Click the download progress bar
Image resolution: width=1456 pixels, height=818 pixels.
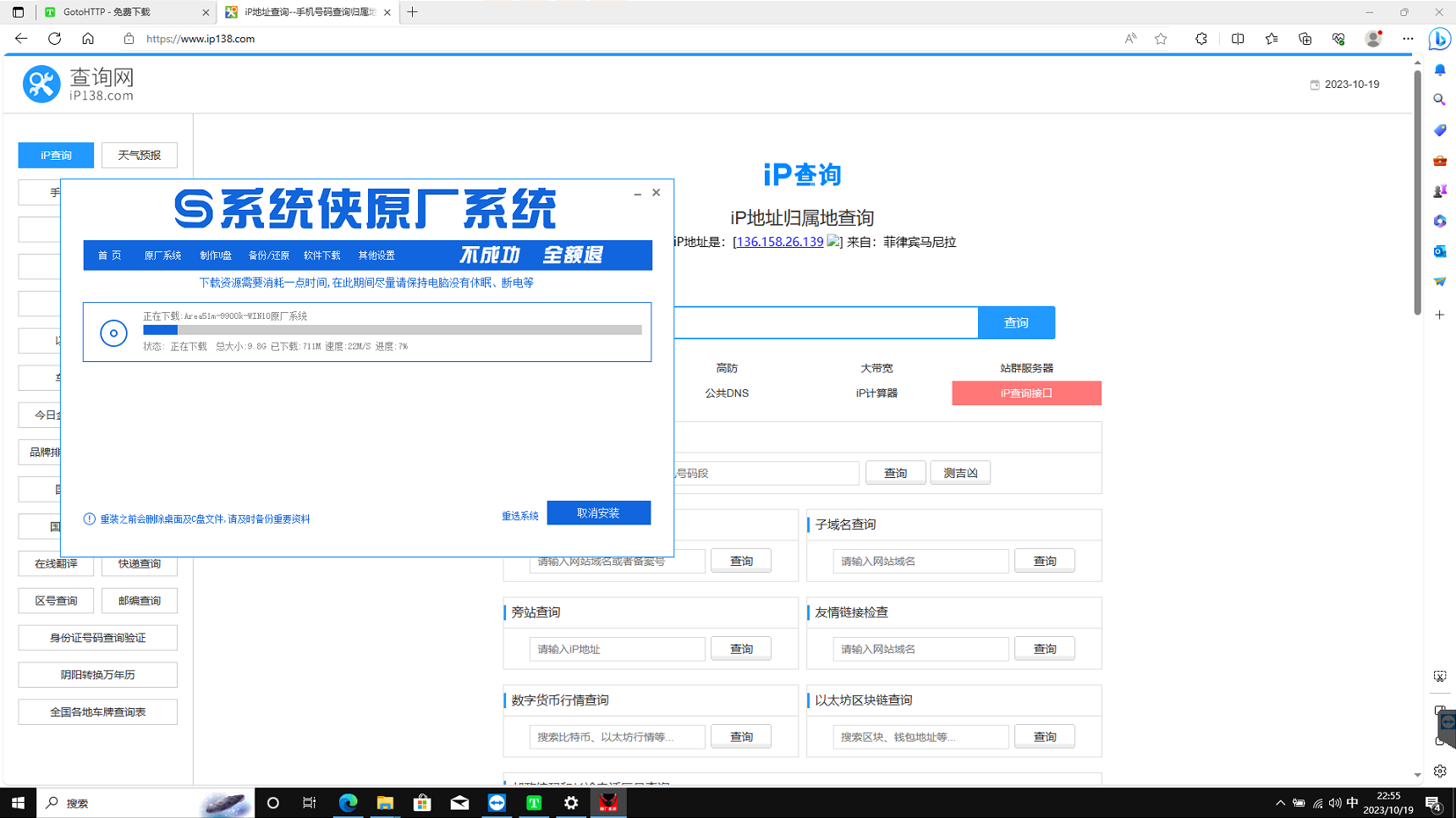tap(393, 331)
